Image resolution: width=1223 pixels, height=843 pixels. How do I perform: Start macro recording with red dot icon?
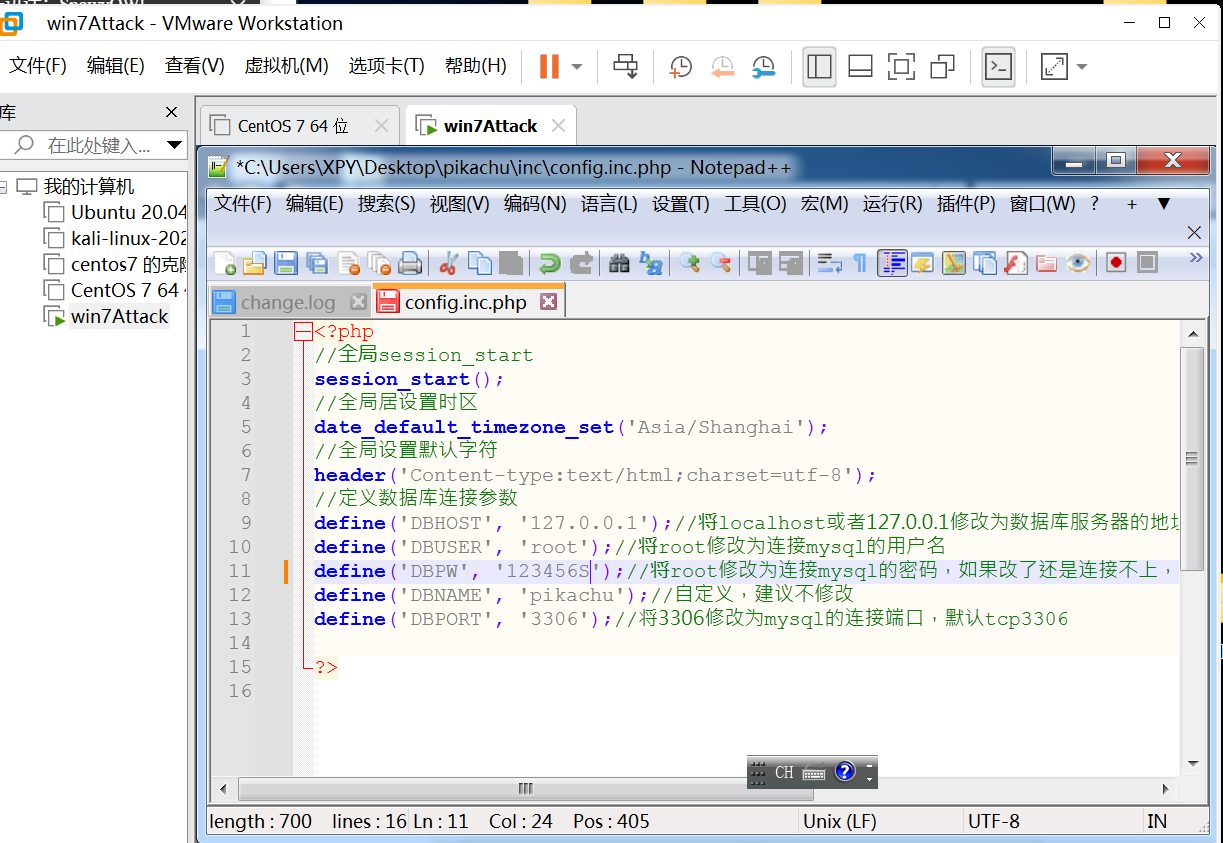(x=1116, y=263)
